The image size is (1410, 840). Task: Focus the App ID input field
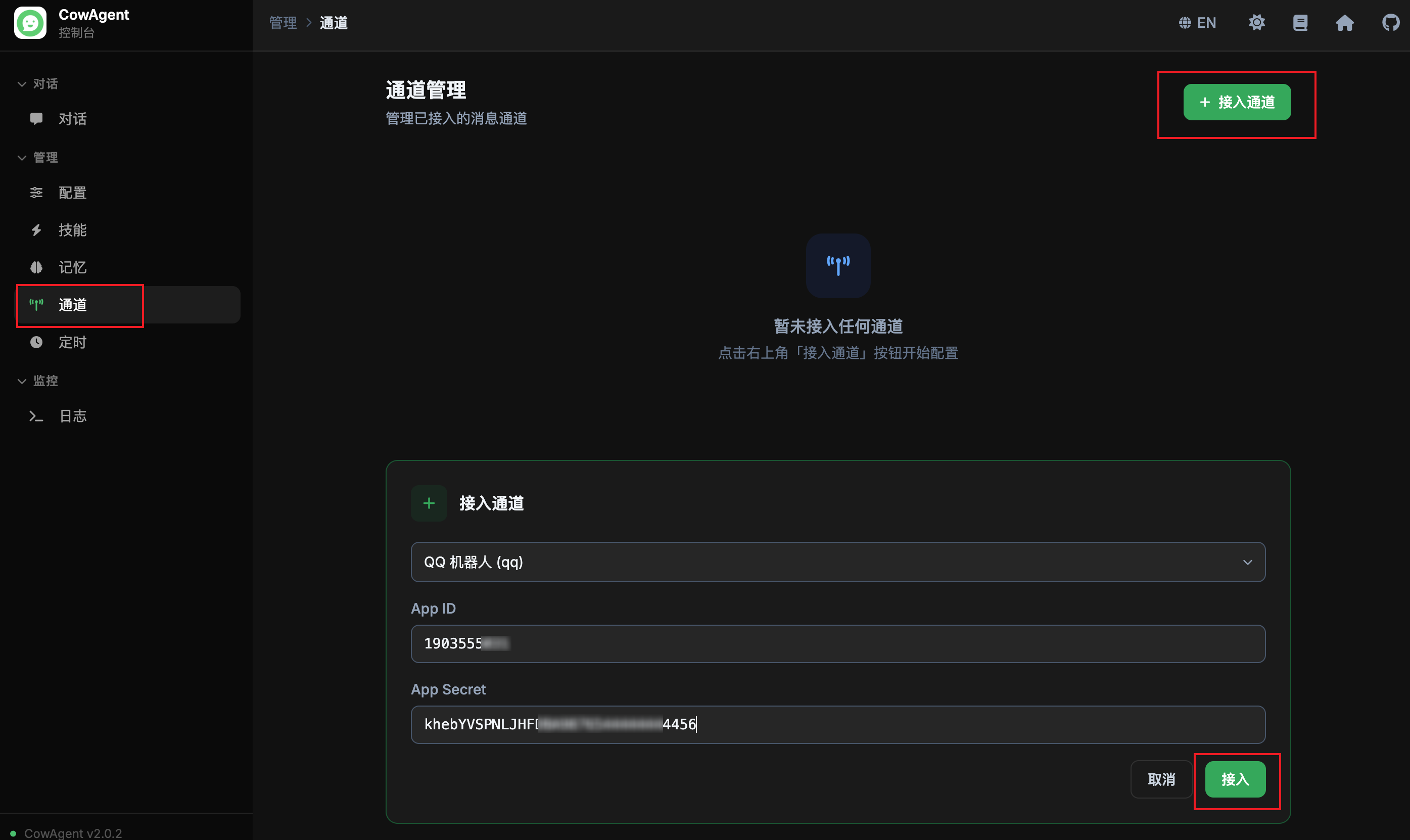click(x=837, y=643)
